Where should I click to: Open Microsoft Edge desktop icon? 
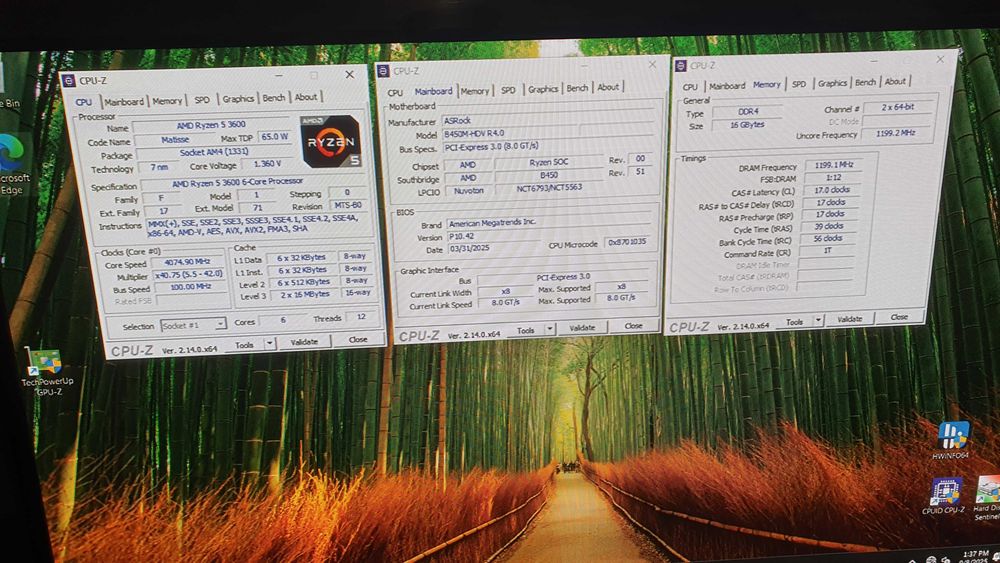[x=11, y=165]
